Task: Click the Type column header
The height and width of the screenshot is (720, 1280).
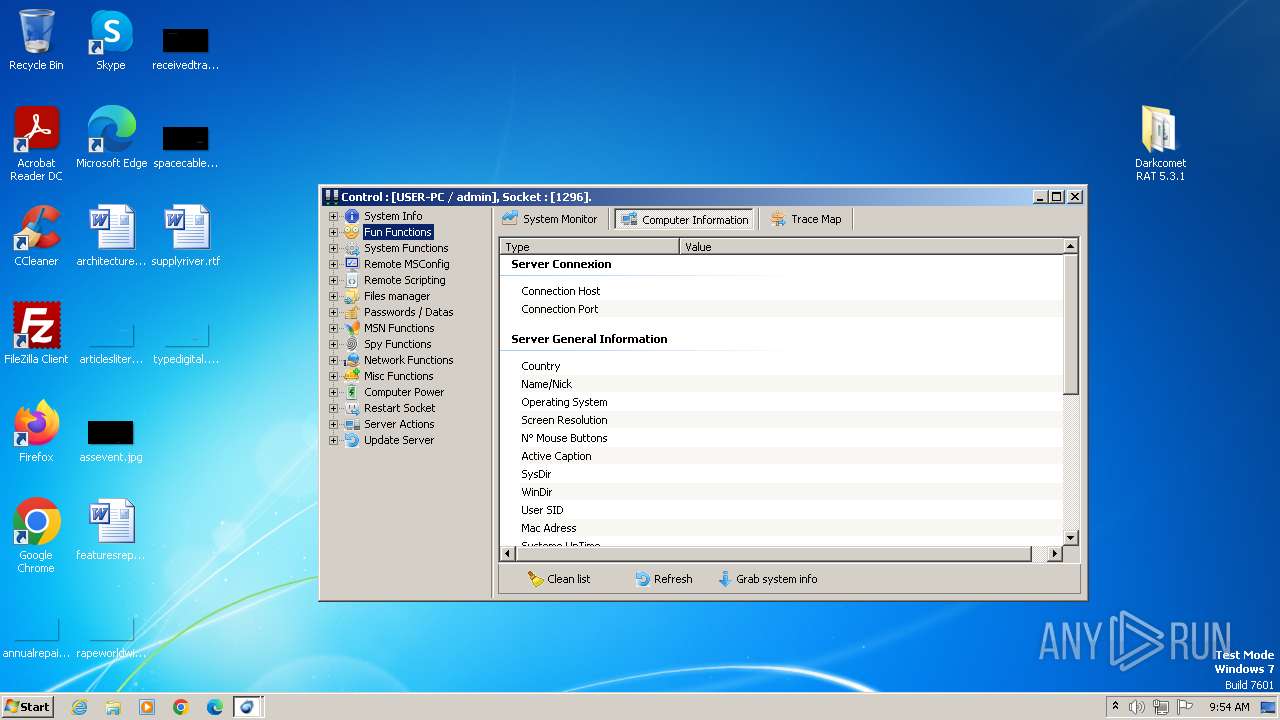Action: 589,246
